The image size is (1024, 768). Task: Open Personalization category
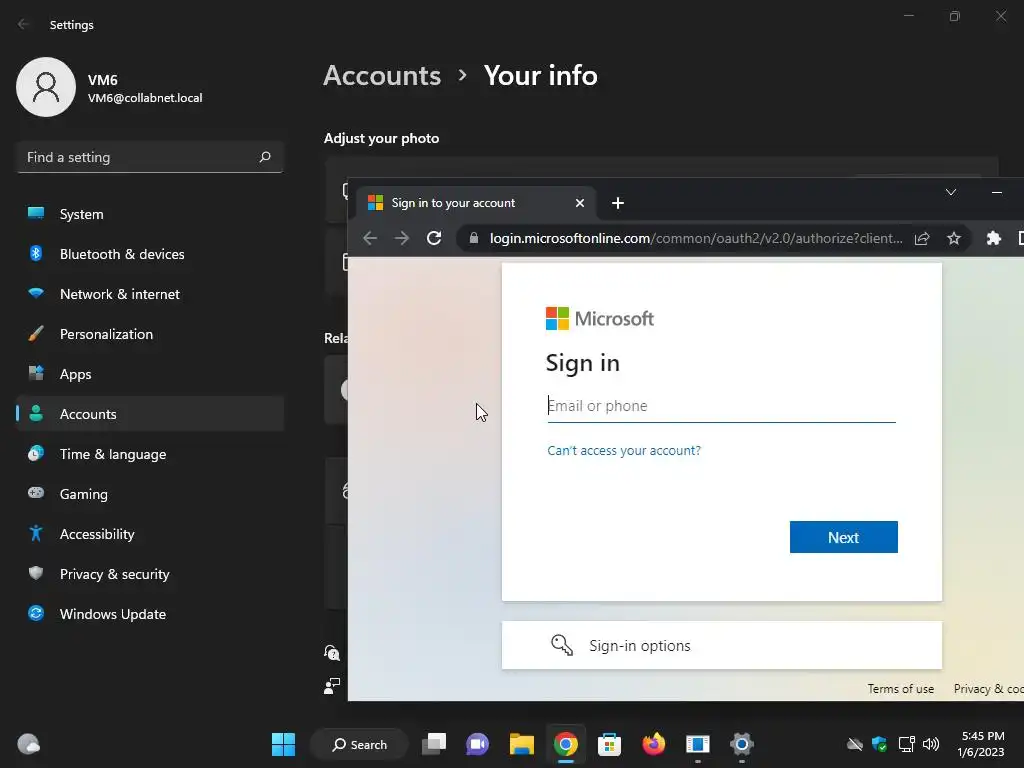(x=150, y=334)
